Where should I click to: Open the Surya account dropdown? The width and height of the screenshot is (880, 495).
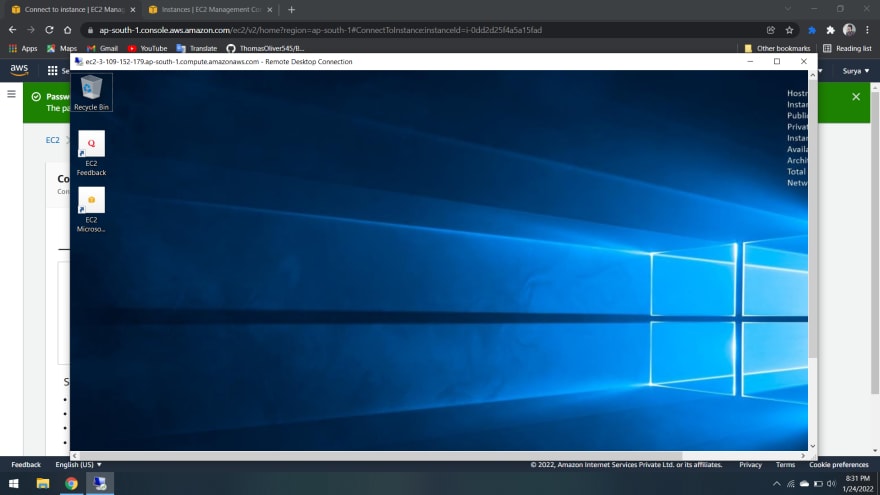856,71
